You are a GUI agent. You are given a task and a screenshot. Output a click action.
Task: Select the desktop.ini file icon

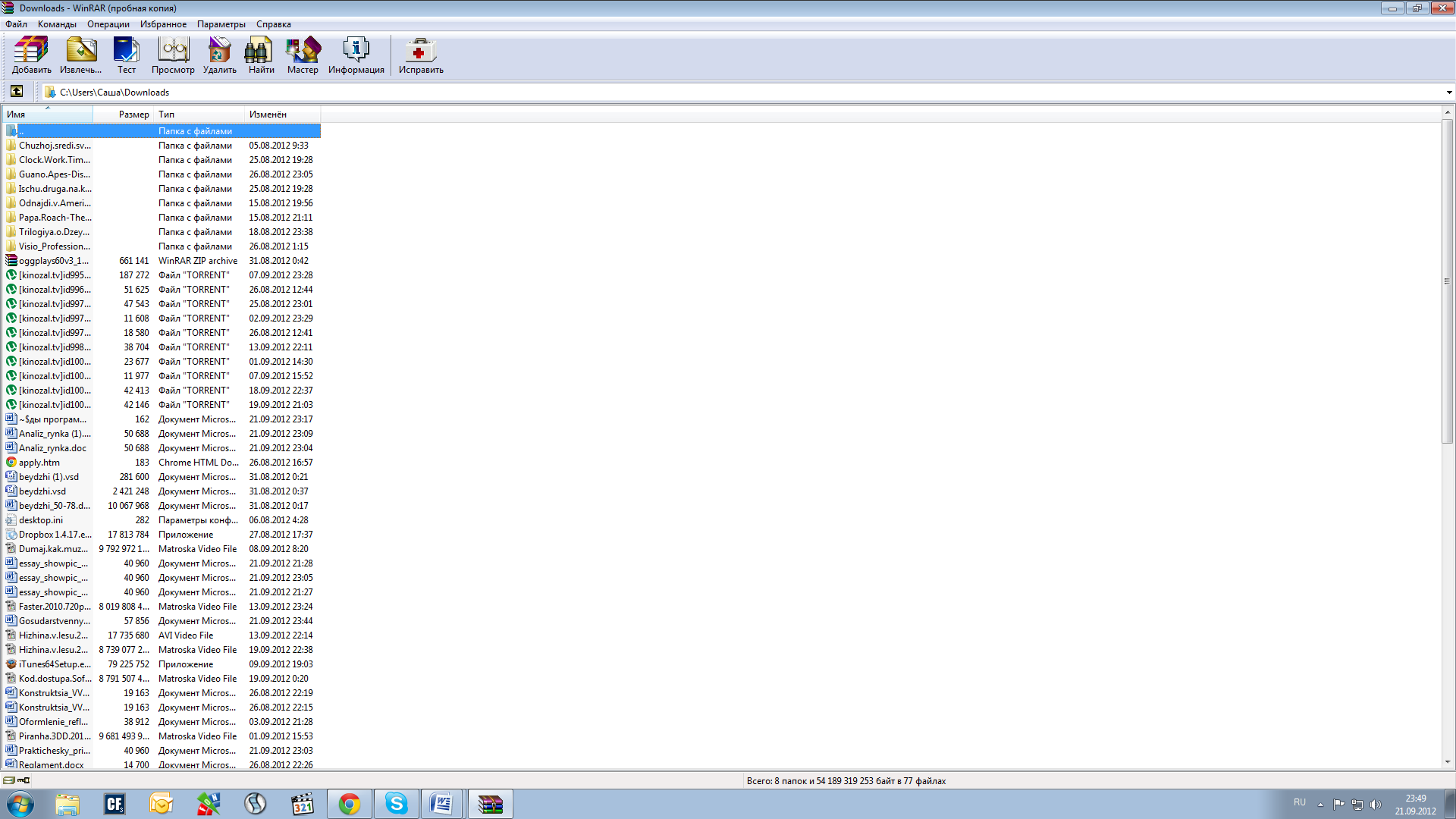[11, 519]
